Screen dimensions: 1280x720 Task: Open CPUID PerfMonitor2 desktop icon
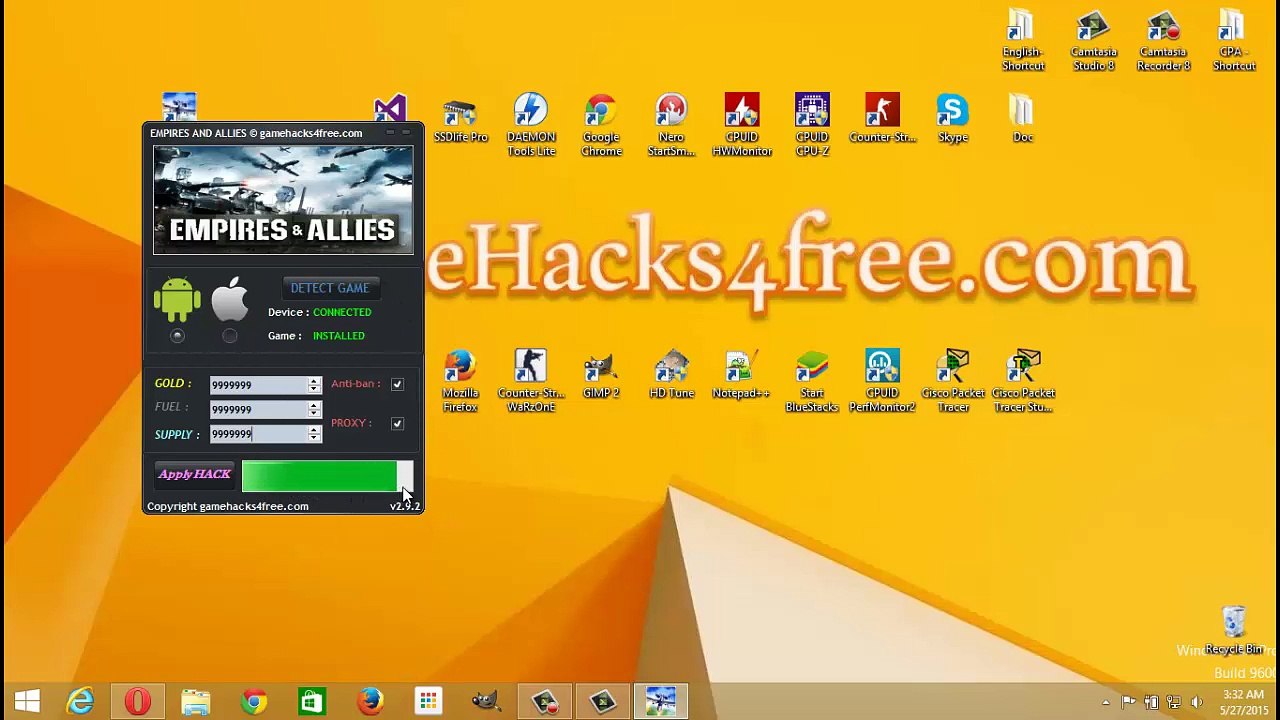tap(882, 381)
